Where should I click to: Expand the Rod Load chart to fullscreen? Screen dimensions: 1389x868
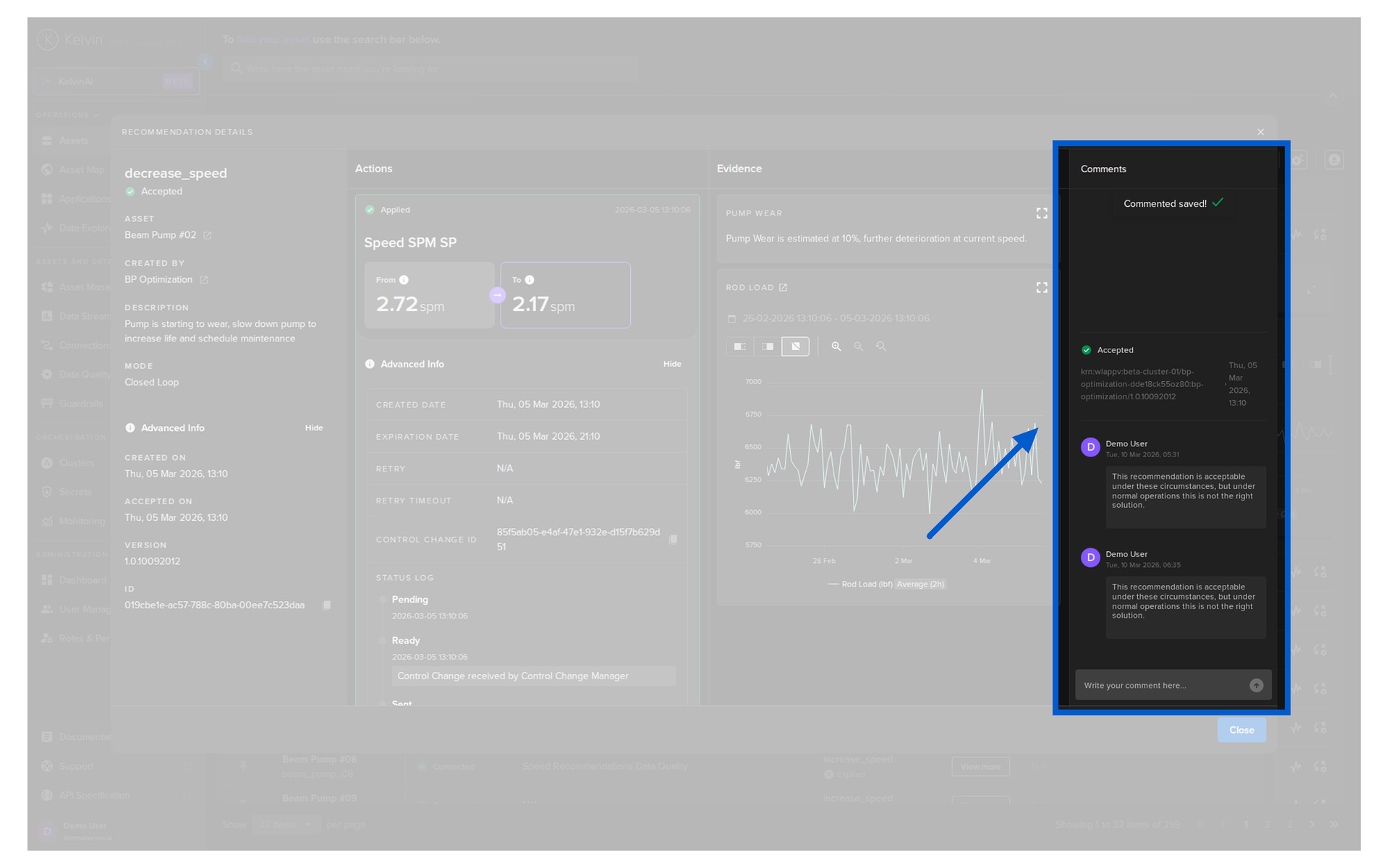click(1041, 288)
